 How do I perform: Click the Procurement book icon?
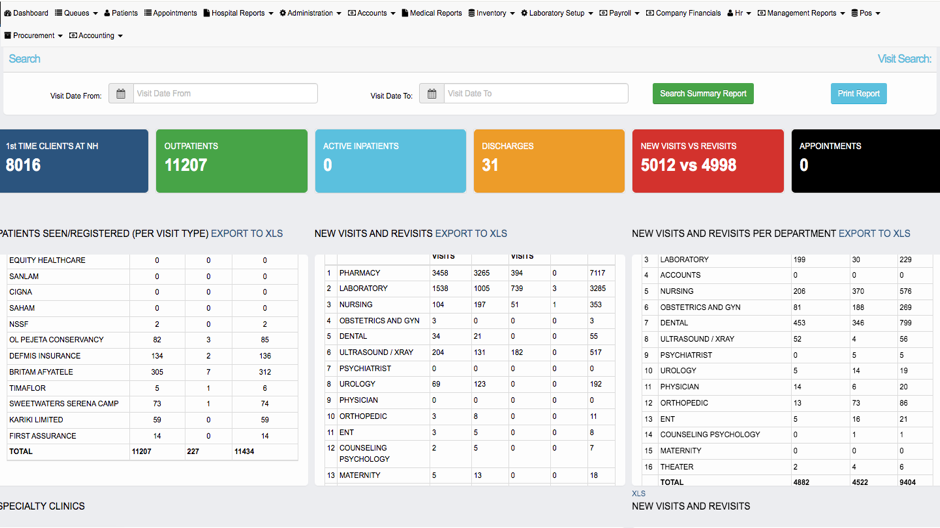pos(8,36)
